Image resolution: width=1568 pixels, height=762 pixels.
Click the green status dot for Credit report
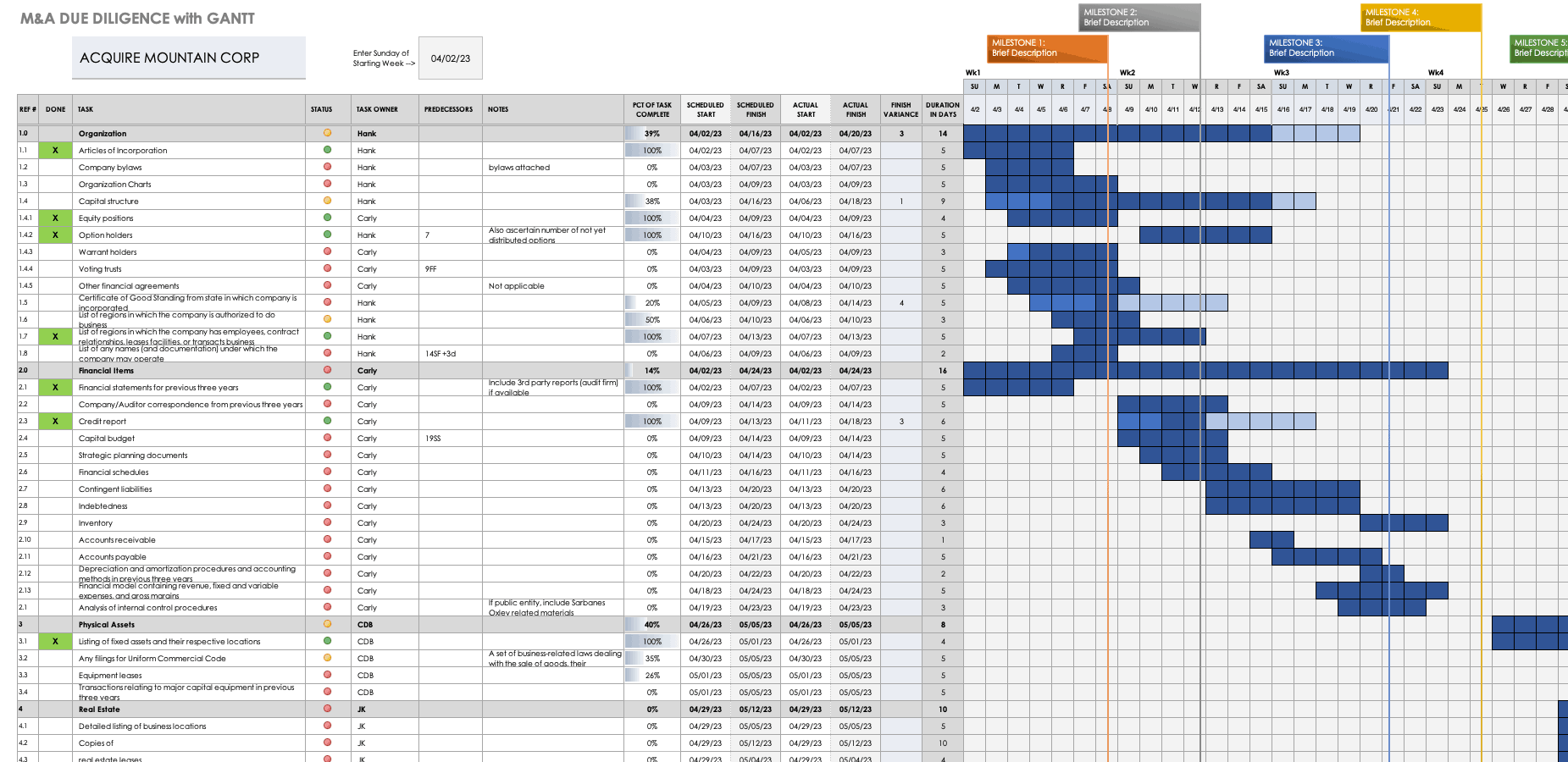pos(327,421)
